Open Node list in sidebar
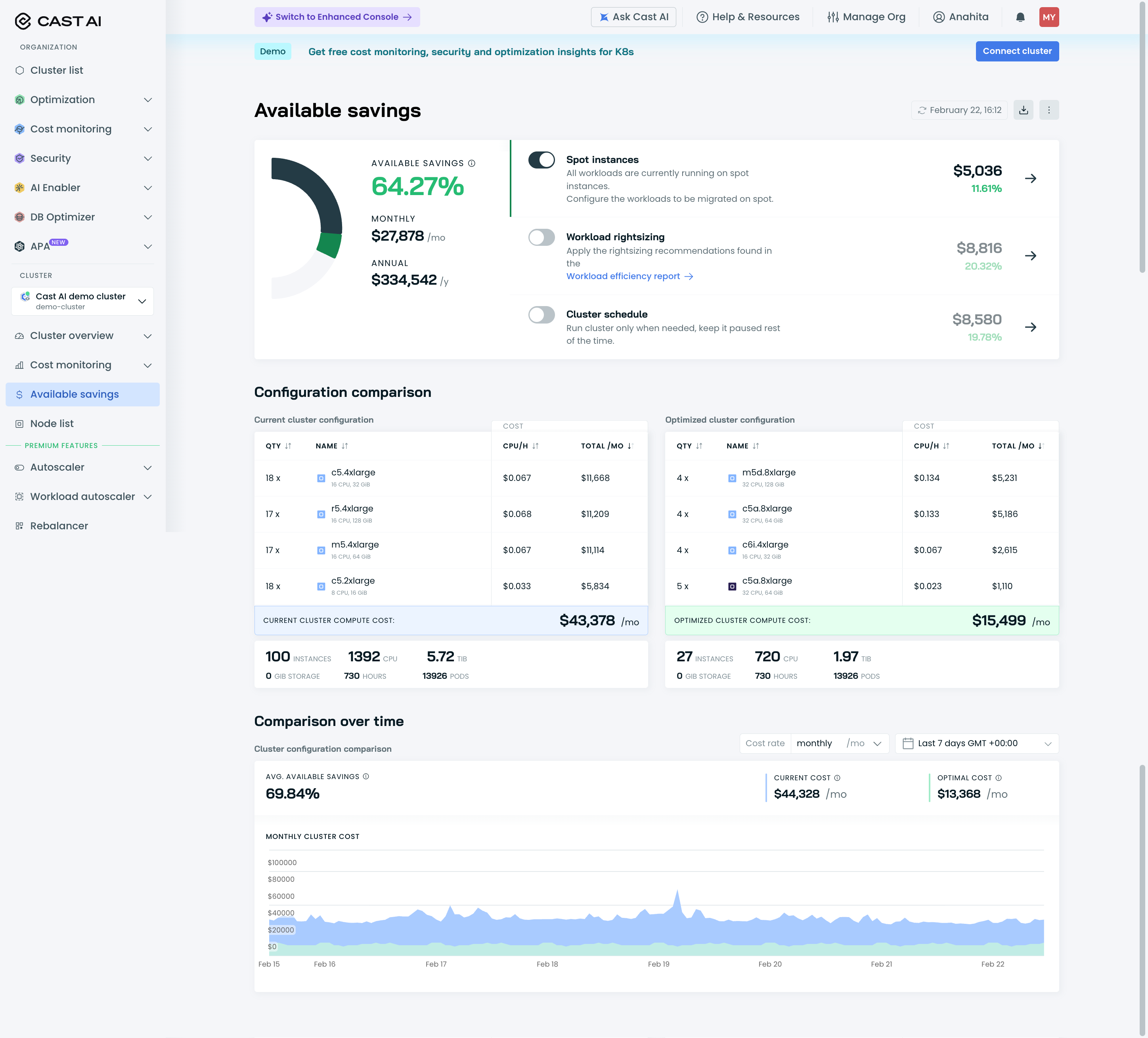Image resolution: width=1148 pixels, height=1038 pixels. coord(52,424)
